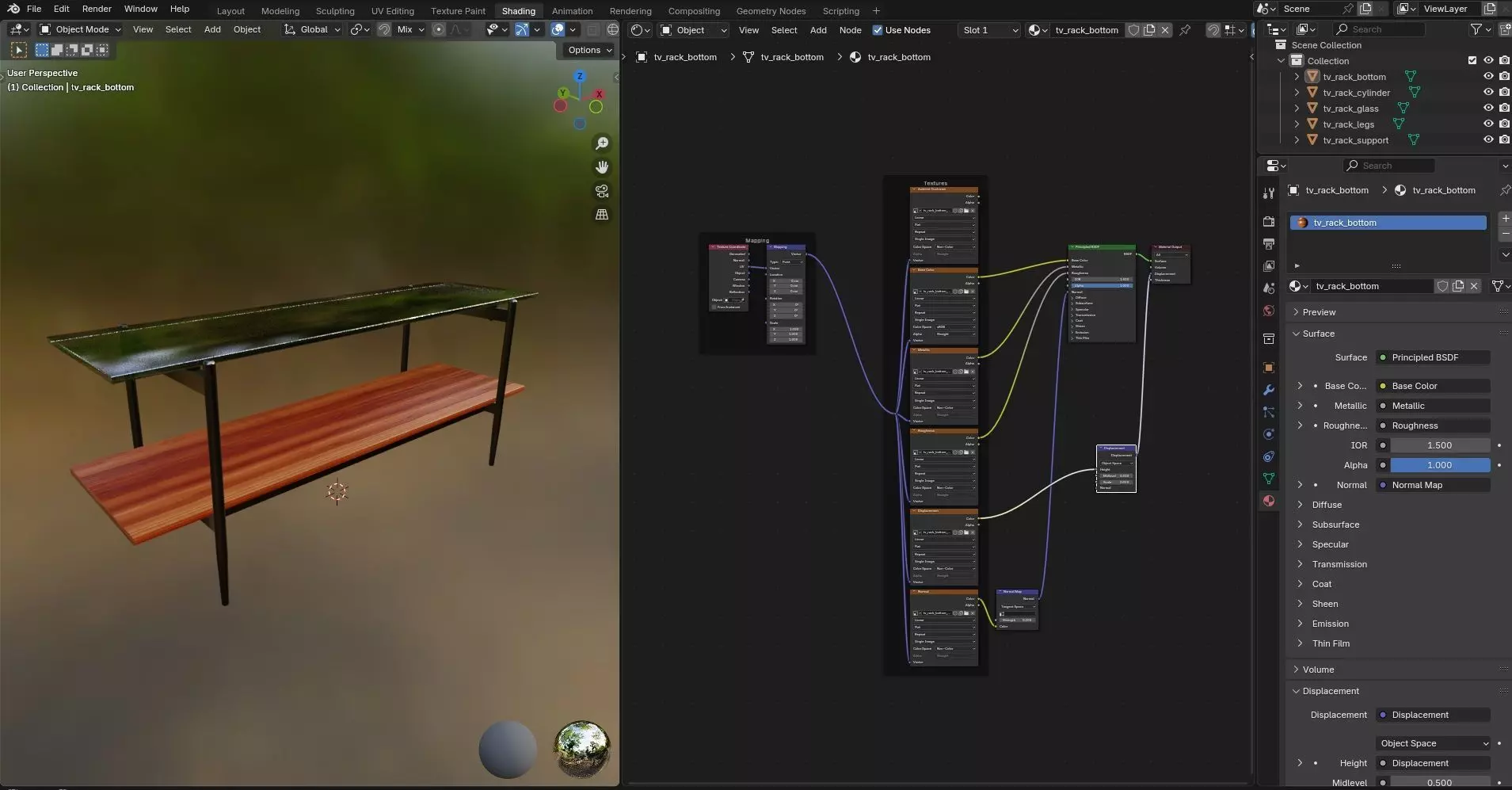This screenshot has width=1512, height=790.
Task: Open the Object Space displacement dropdown
Action: coord(1434,743)
